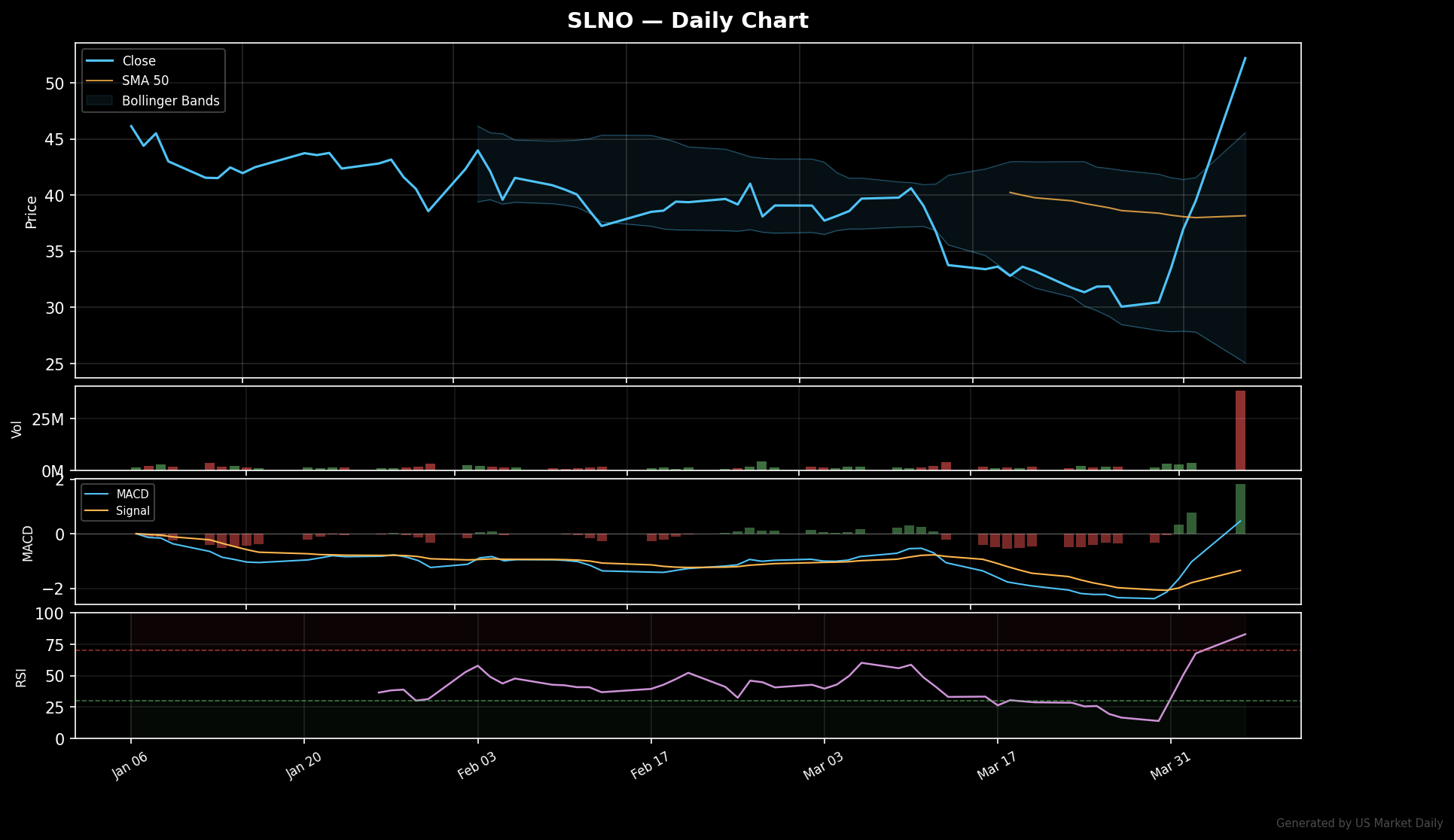This screenshot has width=1454, height=840.
Task: Toggle the Close series in the legend
Action: coord(139,61)
